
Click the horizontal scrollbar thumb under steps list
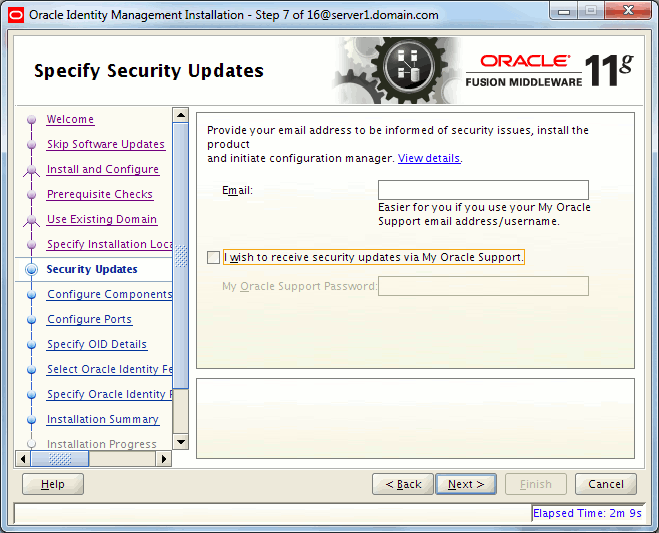click(60, 459)
